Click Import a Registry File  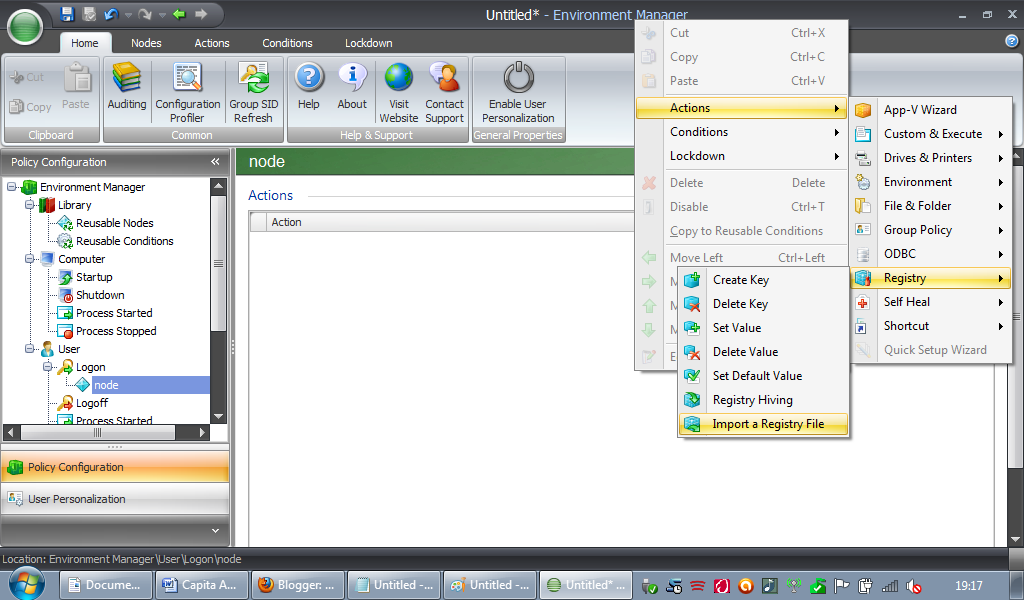[x=764, y=424]
